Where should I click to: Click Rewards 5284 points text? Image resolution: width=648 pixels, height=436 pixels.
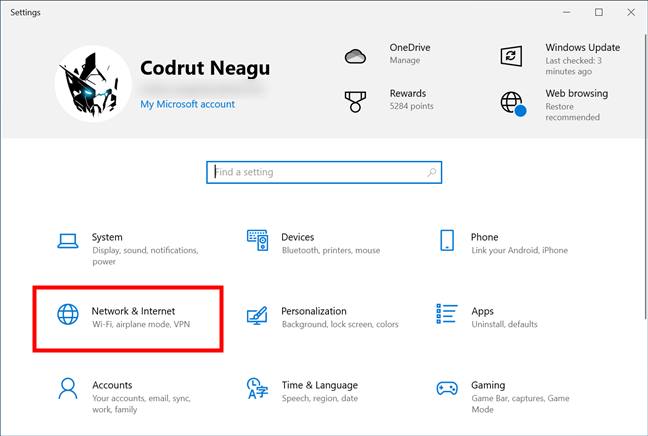[412, 106]
